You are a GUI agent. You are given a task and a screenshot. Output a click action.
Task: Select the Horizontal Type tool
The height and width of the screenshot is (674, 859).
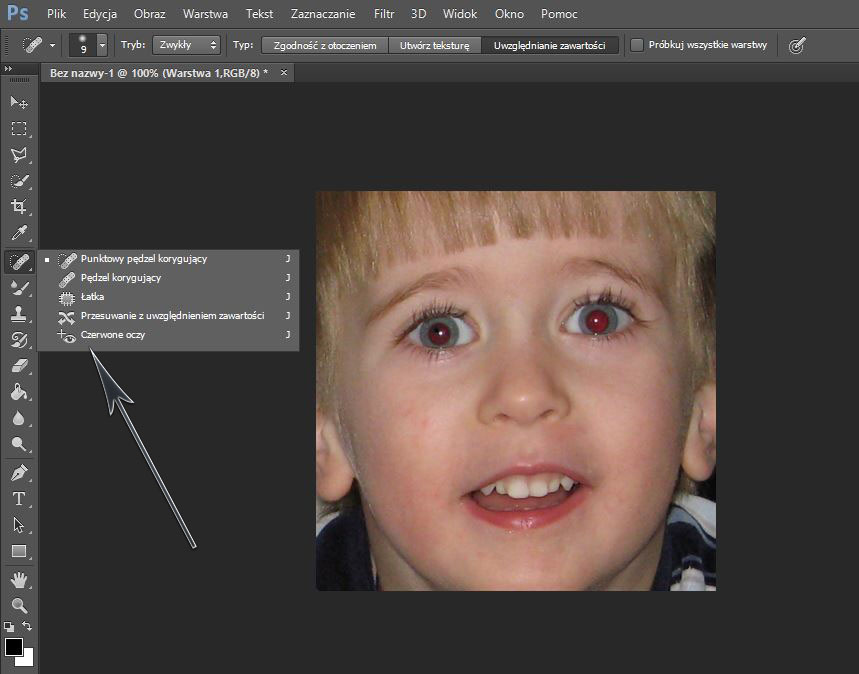19,499
